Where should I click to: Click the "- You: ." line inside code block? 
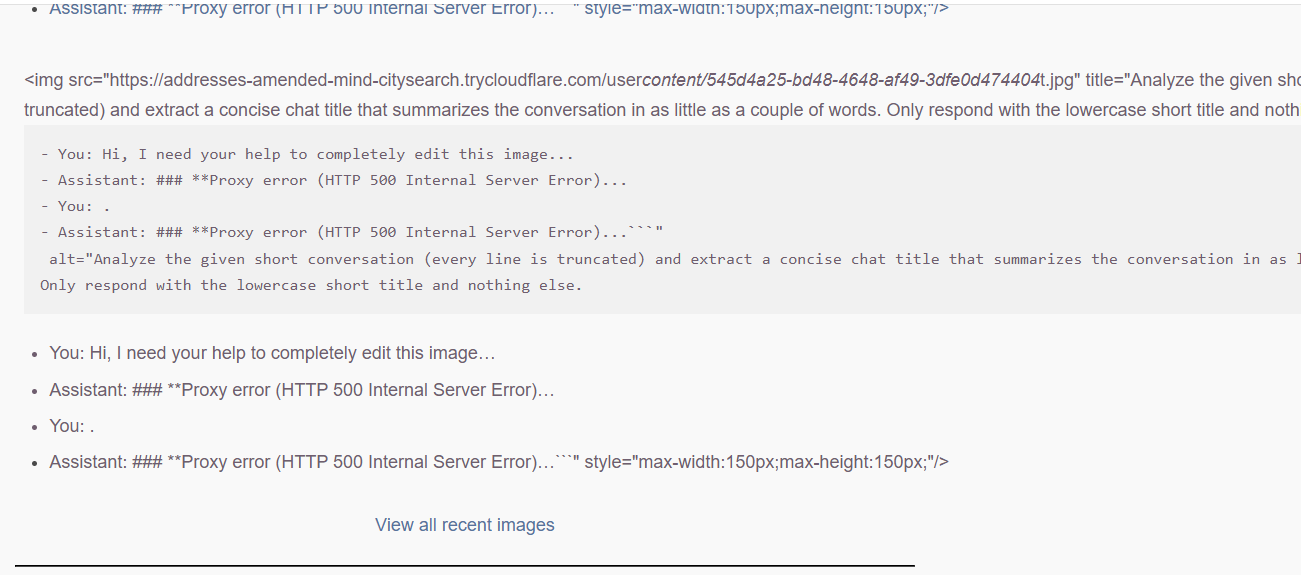point(76,206)
